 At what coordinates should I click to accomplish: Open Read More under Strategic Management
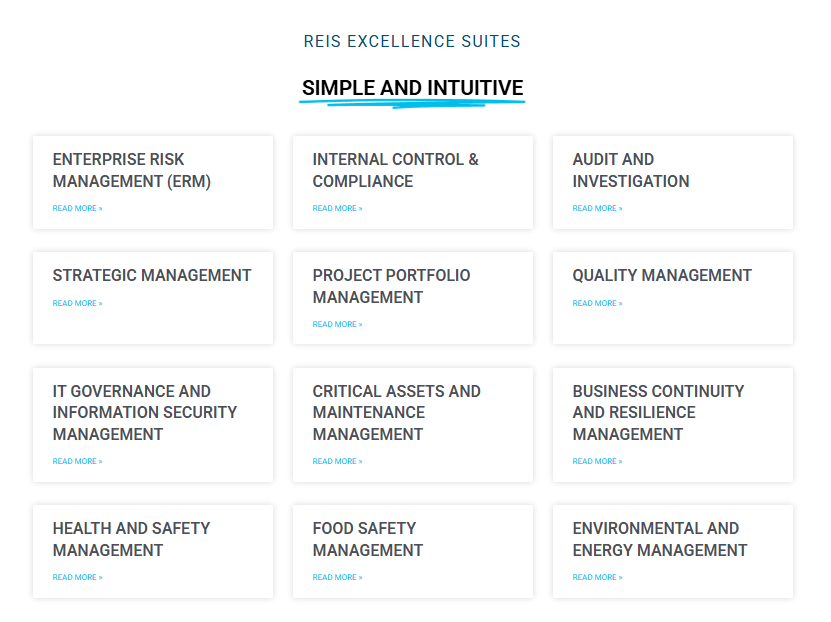[77, 303]
